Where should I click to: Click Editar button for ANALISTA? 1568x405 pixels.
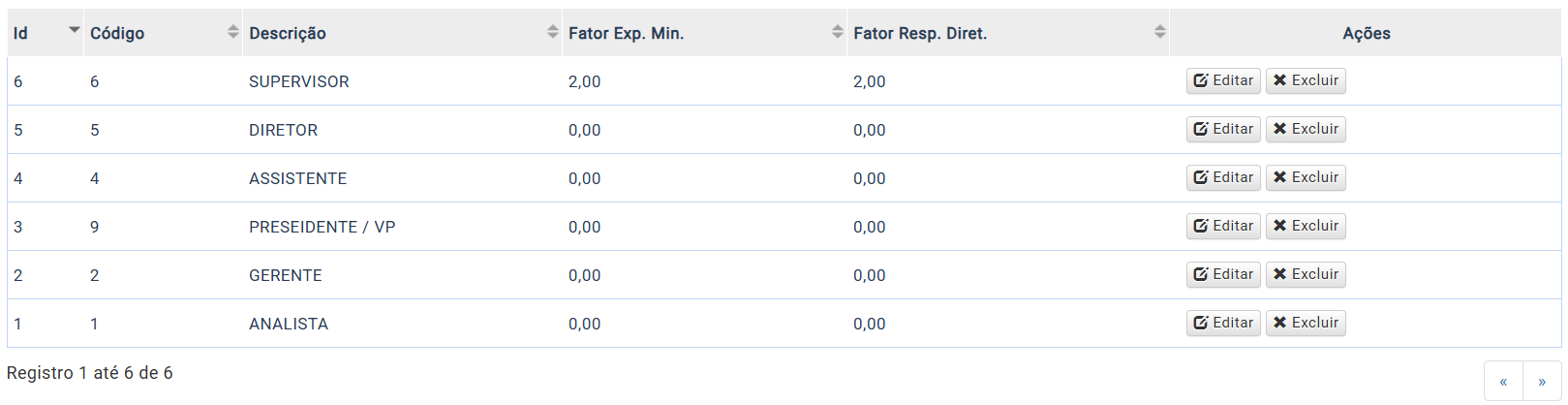tap(1223, 323)
